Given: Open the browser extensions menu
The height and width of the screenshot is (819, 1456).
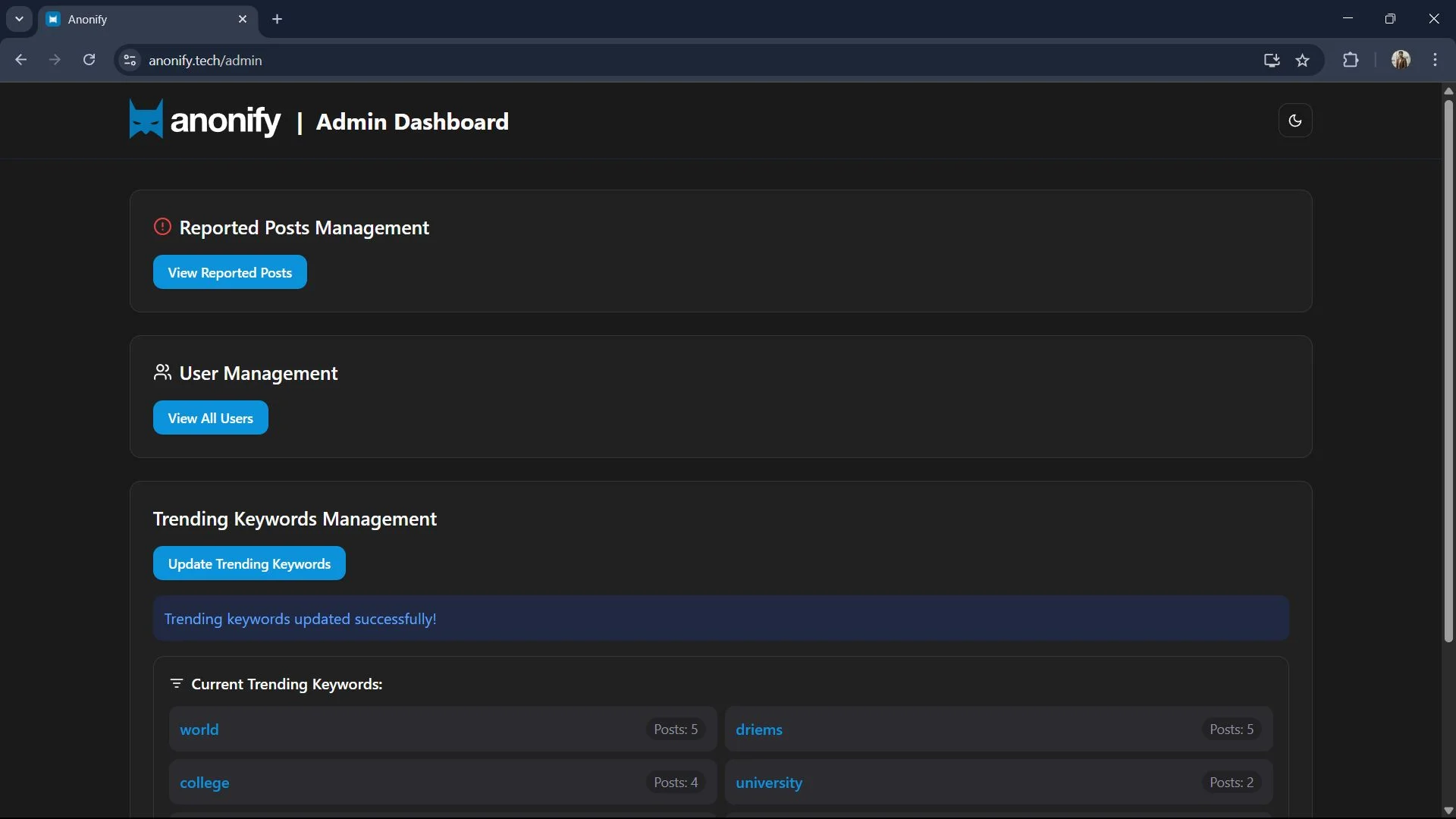Looking at the screenshot, I should click(x=1351, y=60).
